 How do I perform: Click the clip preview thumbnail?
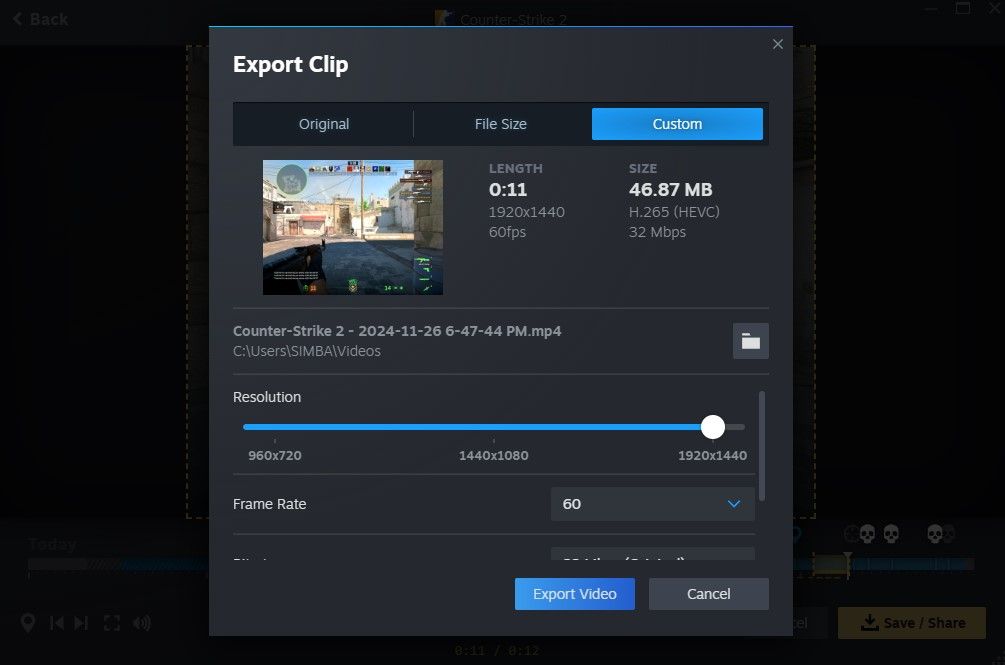click(353, 227)
